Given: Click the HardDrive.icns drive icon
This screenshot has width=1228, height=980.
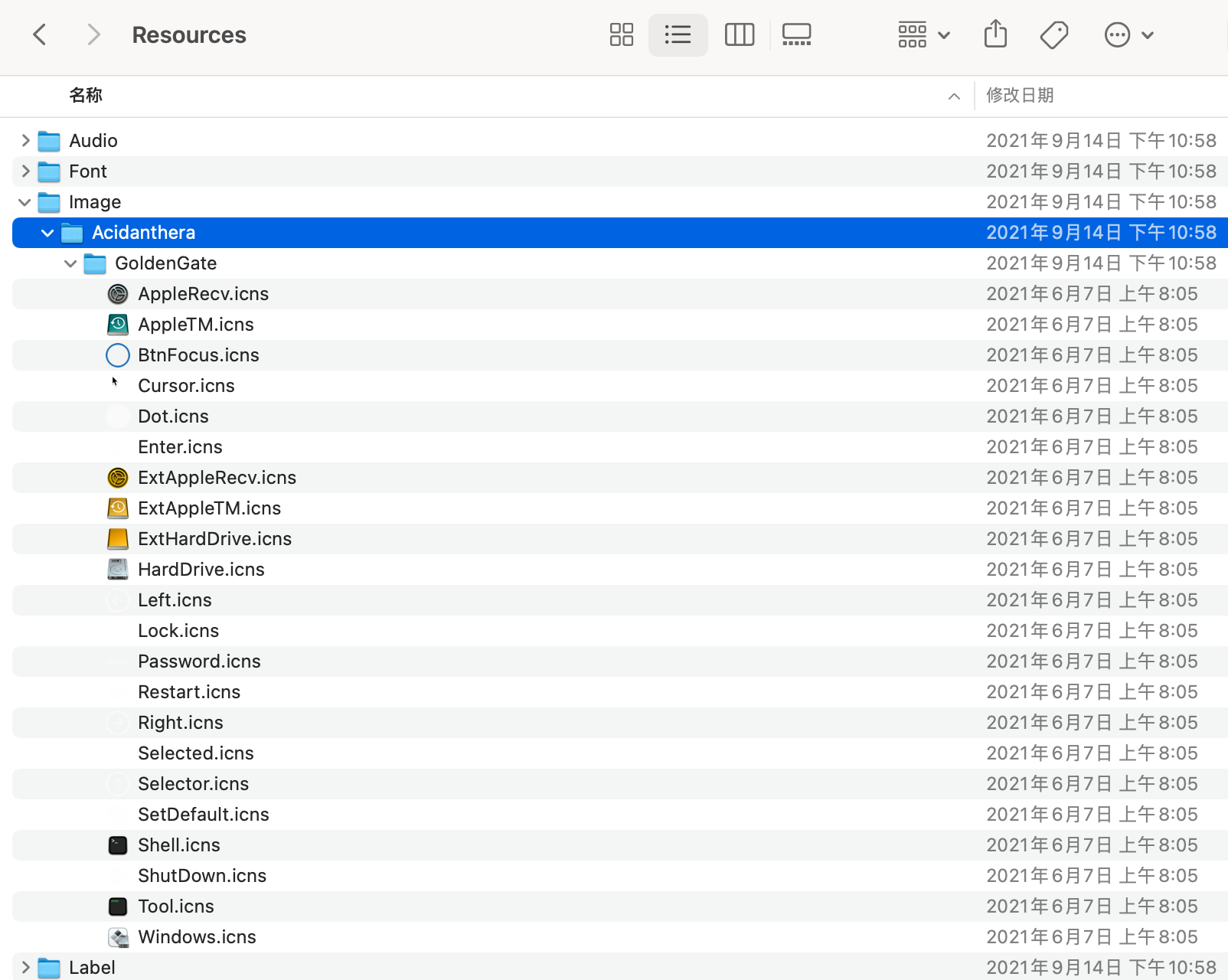Looking at the screenshot, I should (x=118, y=570).
